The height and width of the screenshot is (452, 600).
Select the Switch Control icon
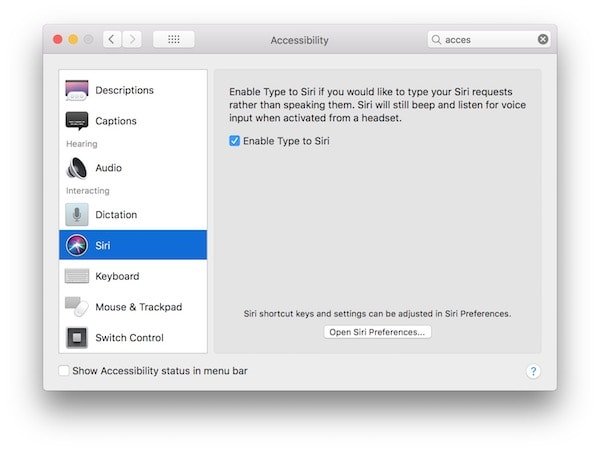(x=77, y=338)
